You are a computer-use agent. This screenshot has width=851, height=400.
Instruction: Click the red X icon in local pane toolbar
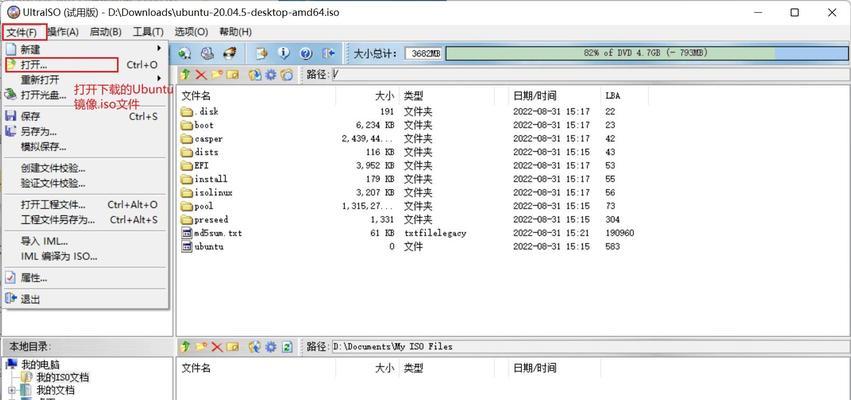(x=217, y=346)
